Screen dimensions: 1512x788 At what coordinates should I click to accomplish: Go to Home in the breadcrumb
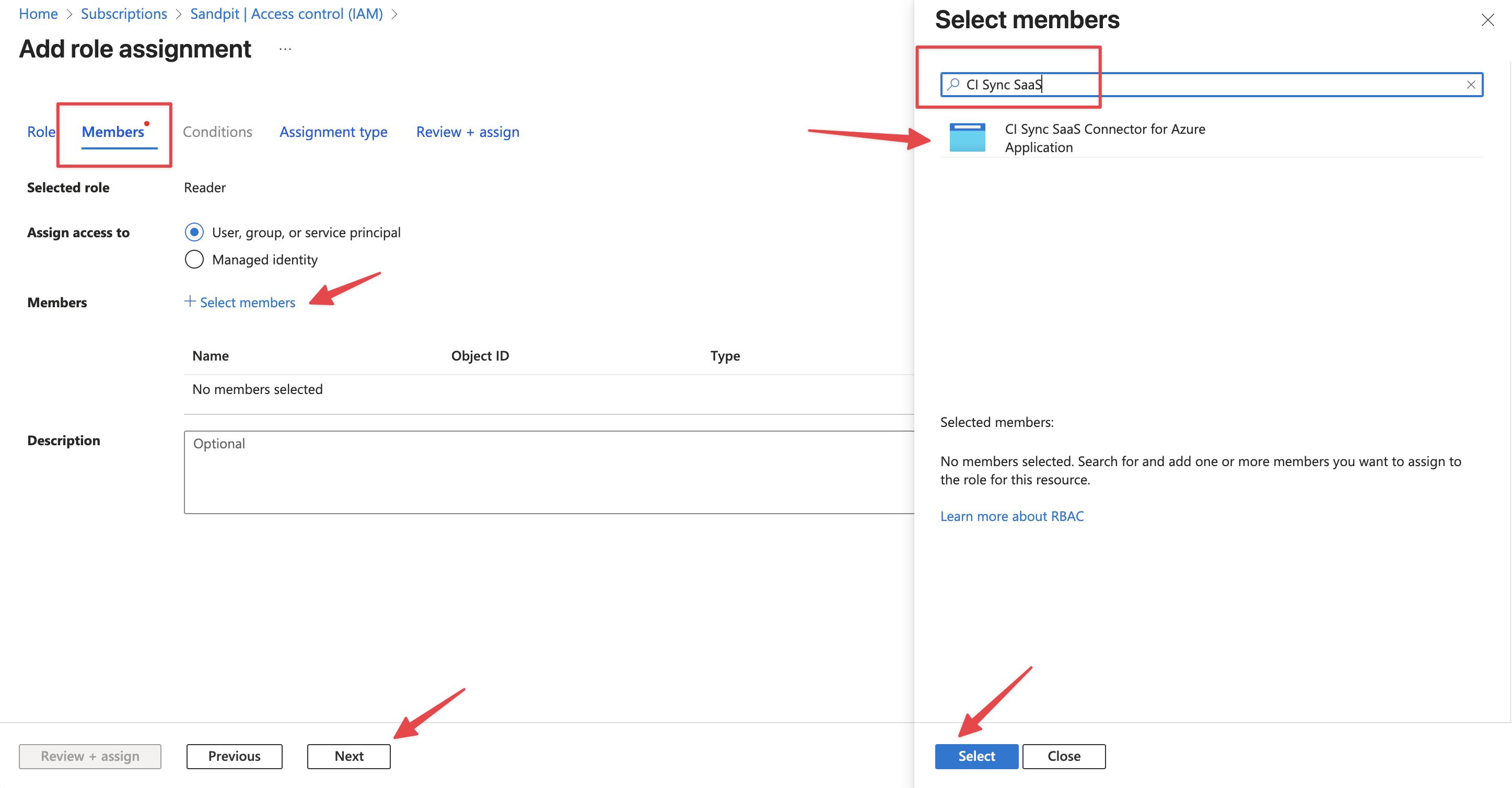pyautogui.click(x=38, y=14)
